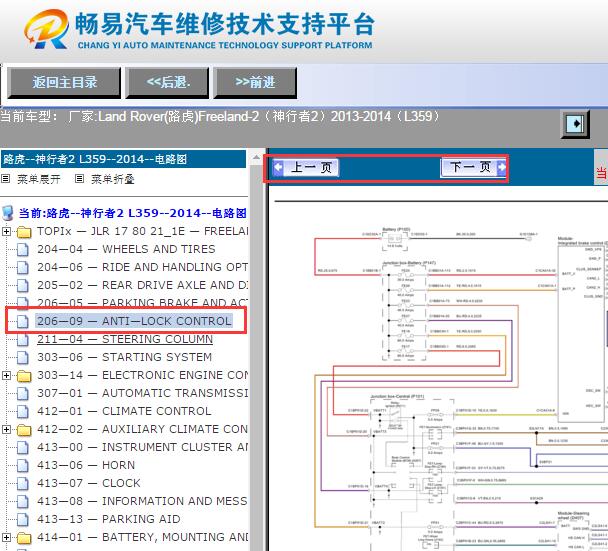Image resolution: width=608 pixels, height=551 pixels.
Task: Click the 菜单折叠 list icon
Action: 79,179
